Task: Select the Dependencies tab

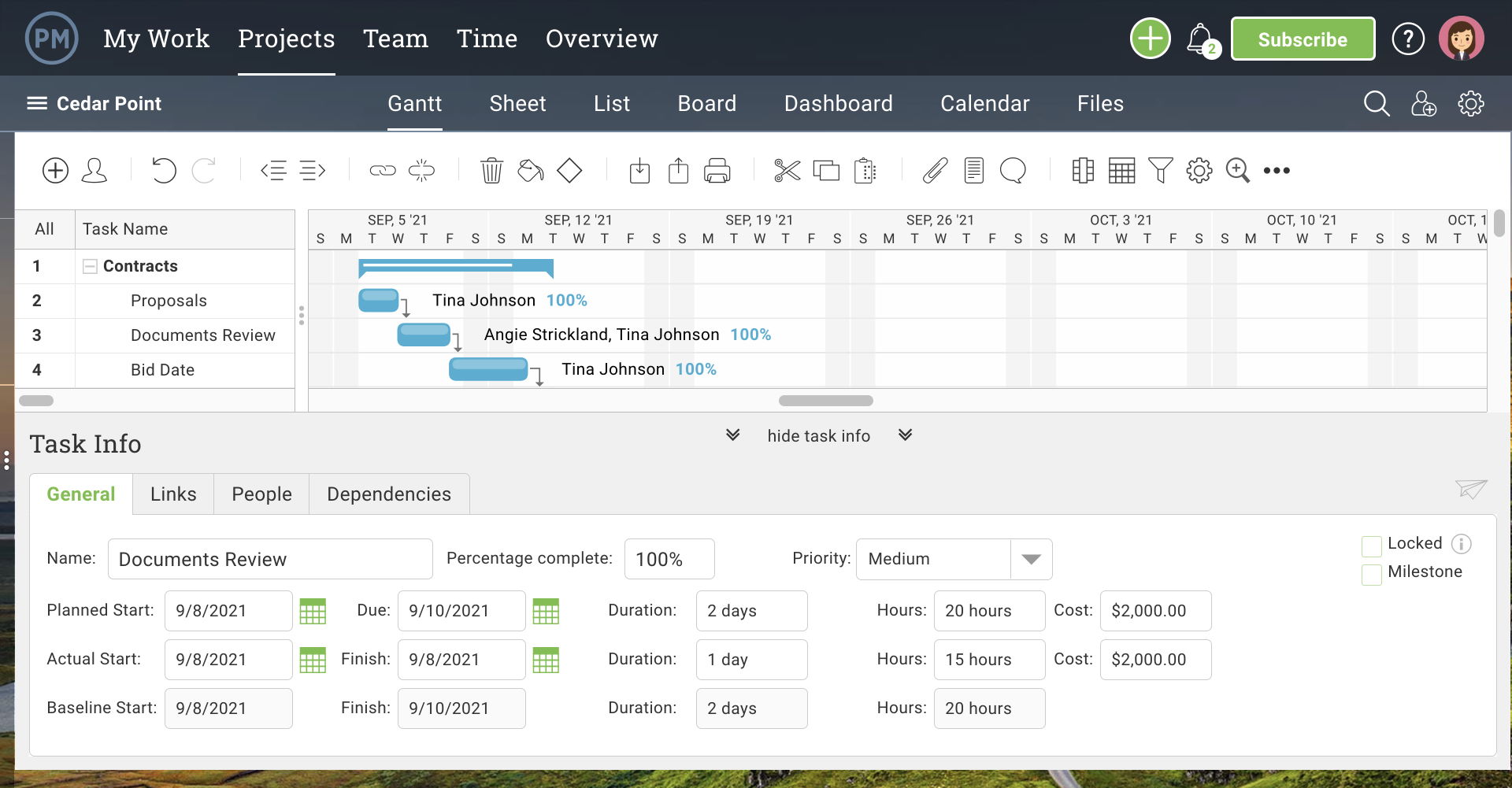Action: click(389, 494)
